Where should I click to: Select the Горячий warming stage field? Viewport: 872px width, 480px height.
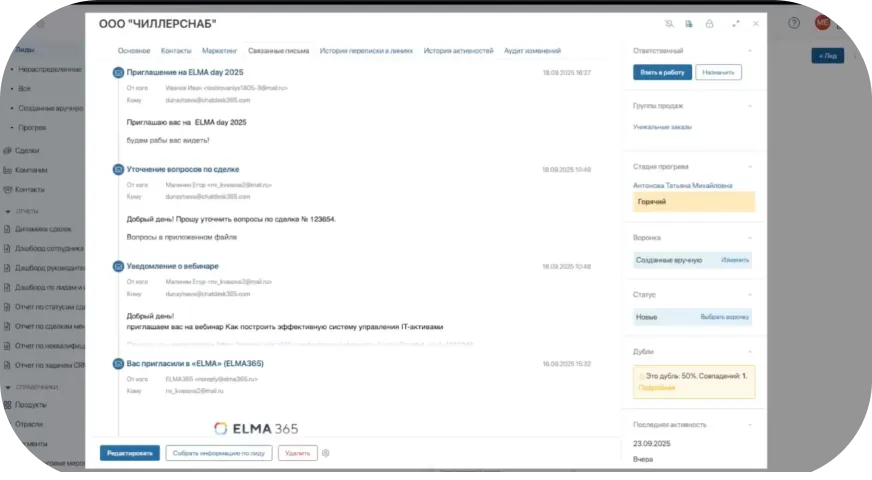[x=694, y=202]
